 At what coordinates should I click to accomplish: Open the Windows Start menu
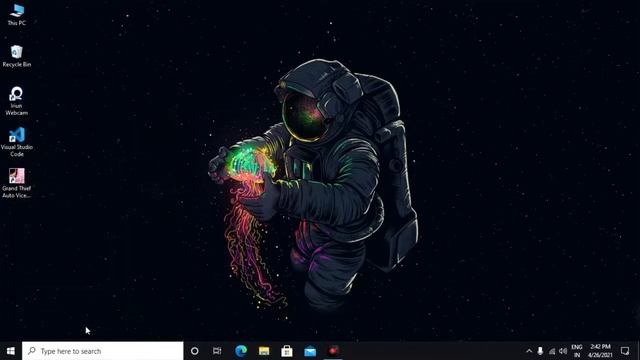click(x=11, y=351)
